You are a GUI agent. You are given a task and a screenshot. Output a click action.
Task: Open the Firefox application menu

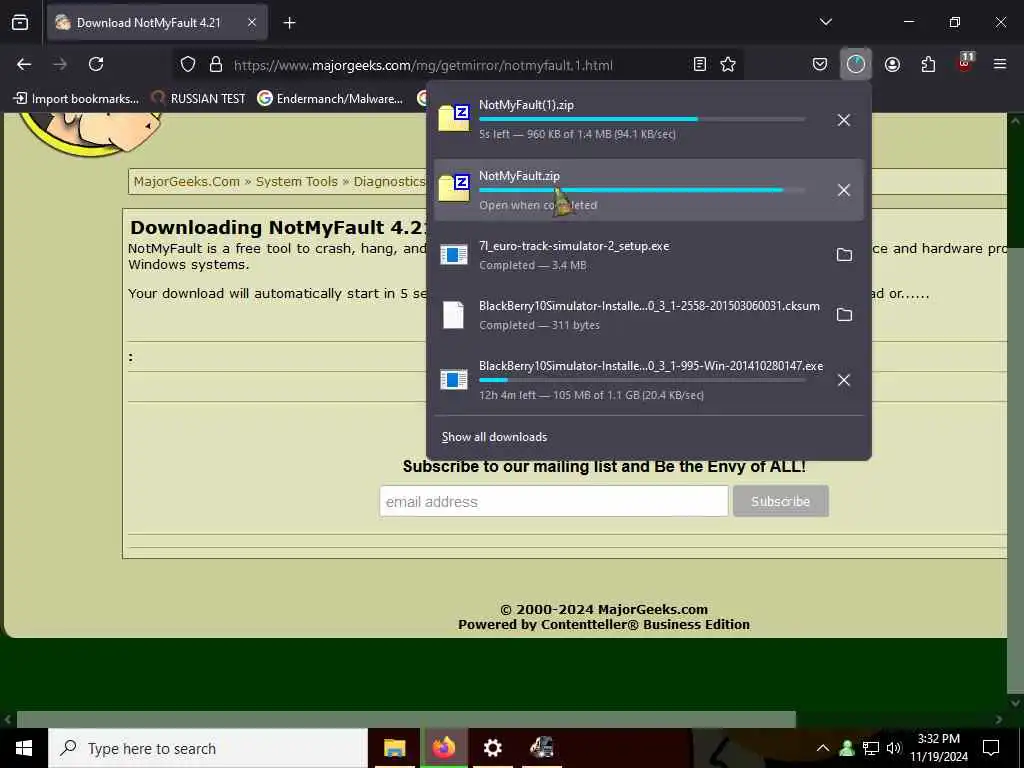coord(1000,64)
